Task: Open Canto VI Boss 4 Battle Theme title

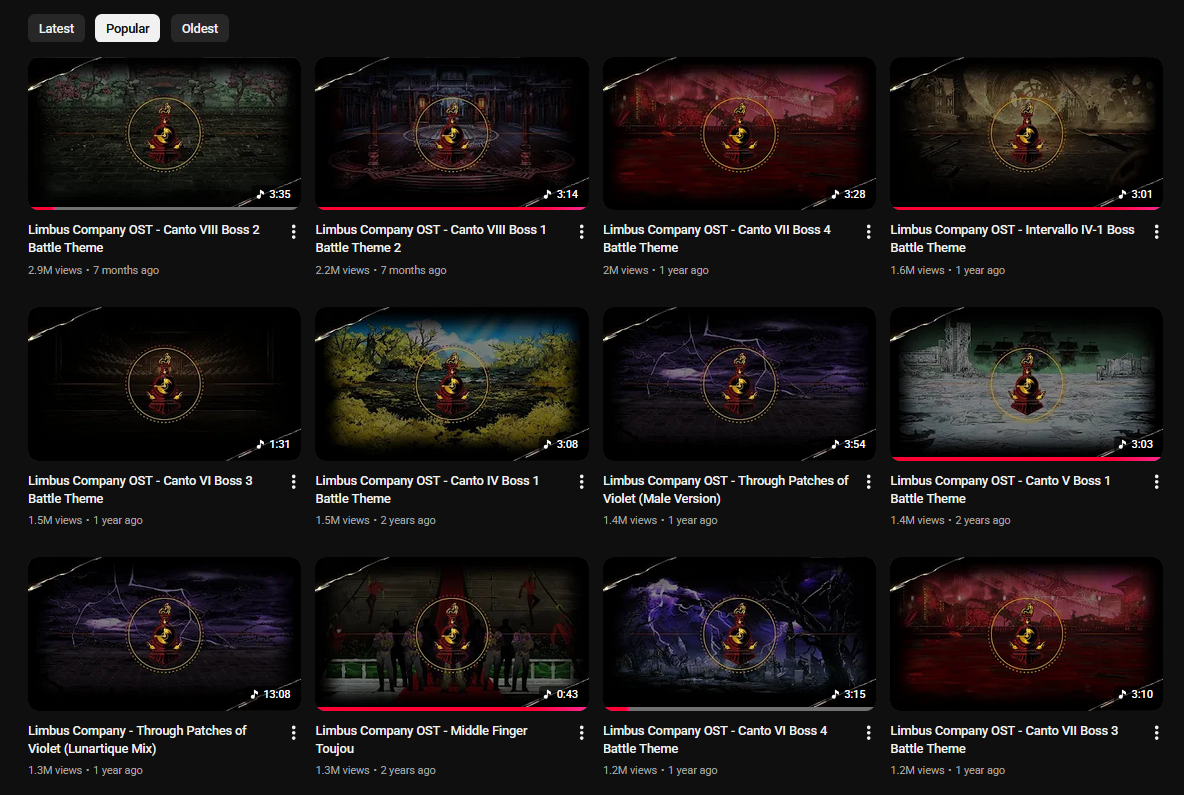Action: coord(714,739)
